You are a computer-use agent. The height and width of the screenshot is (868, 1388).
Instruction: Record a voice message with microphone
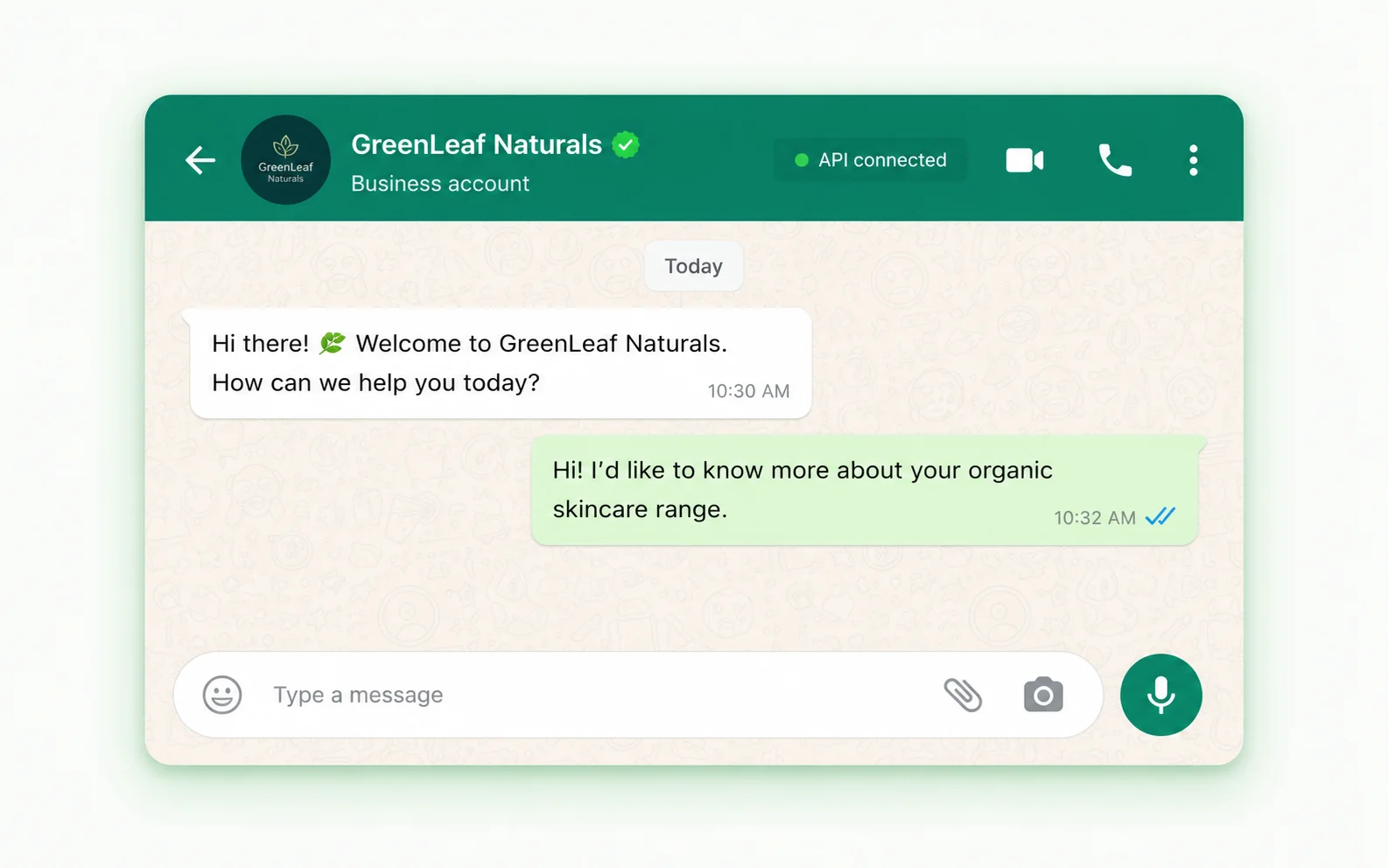[1161, 695]
